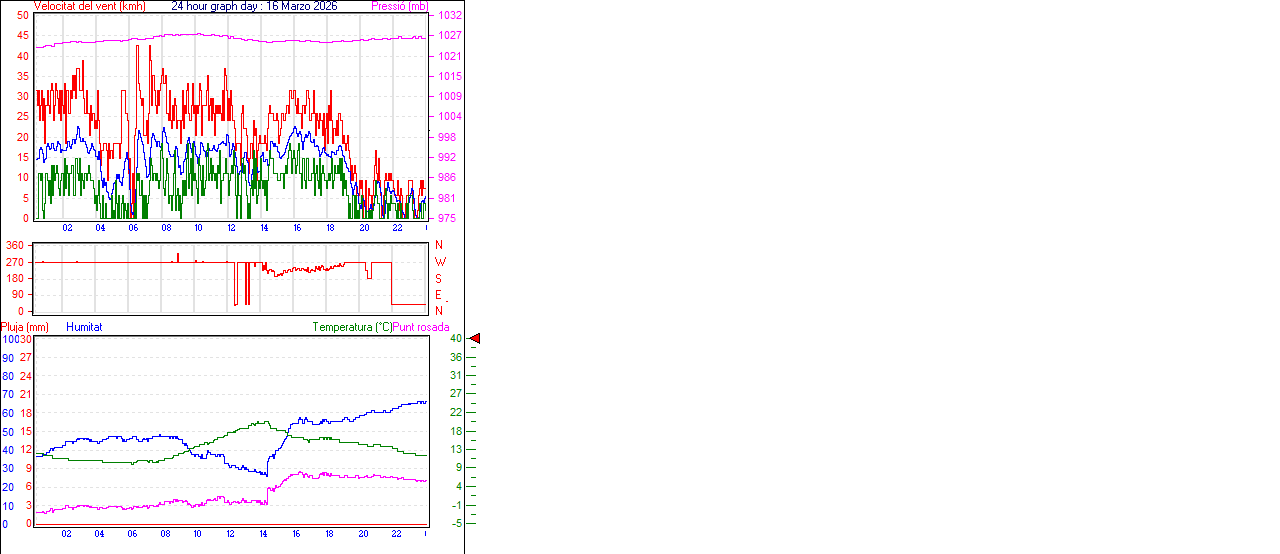The height and width of the screenshot is (554, 1280).
Task: Click 50 on the wind speed axis
Action: pos(23,16)
